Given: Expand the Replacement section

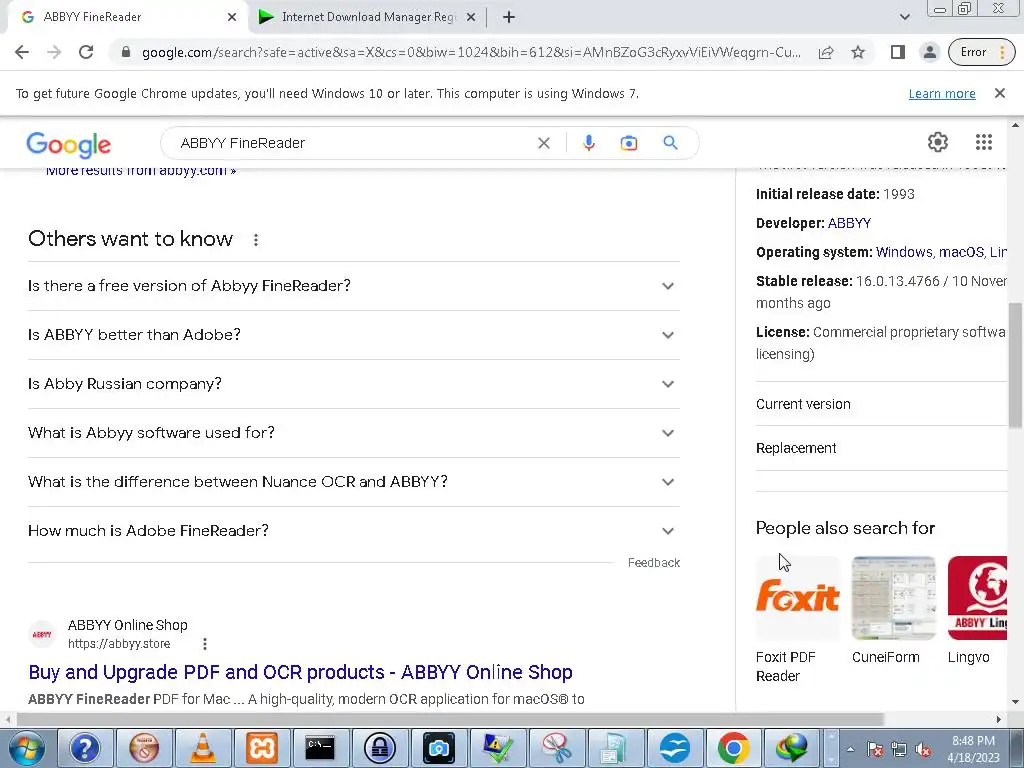Looking at the screenshot, I should click(x=882, y=448).
